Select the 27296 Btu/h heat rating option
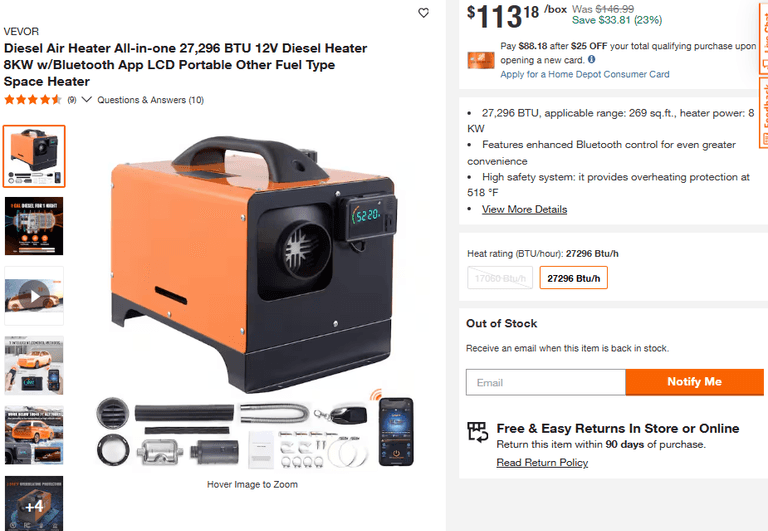 tap(574, 278)
